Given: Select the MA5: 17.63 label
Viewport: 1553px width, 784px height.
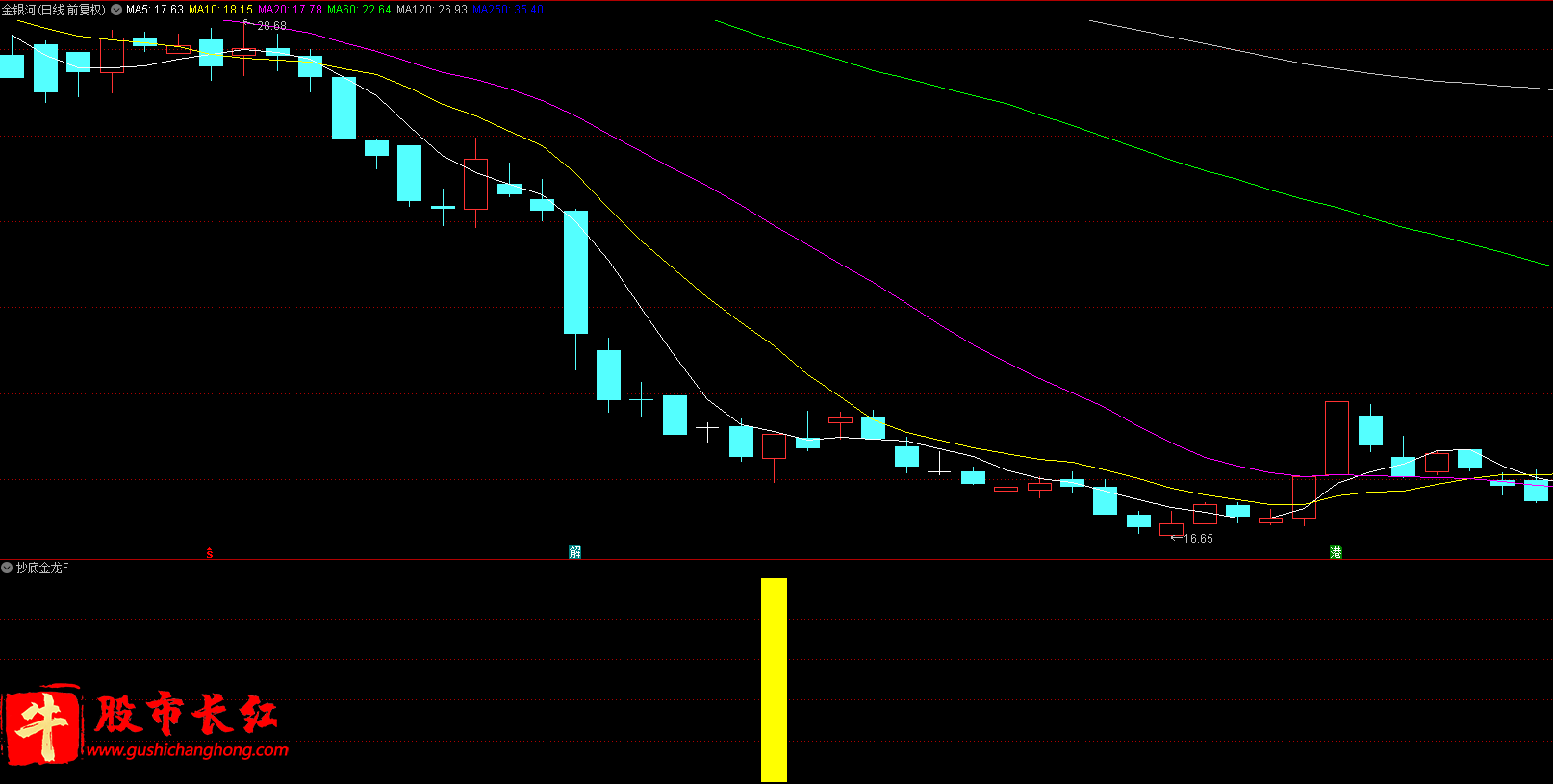Looking at the screenshot, I should click(x=155, y=10).
